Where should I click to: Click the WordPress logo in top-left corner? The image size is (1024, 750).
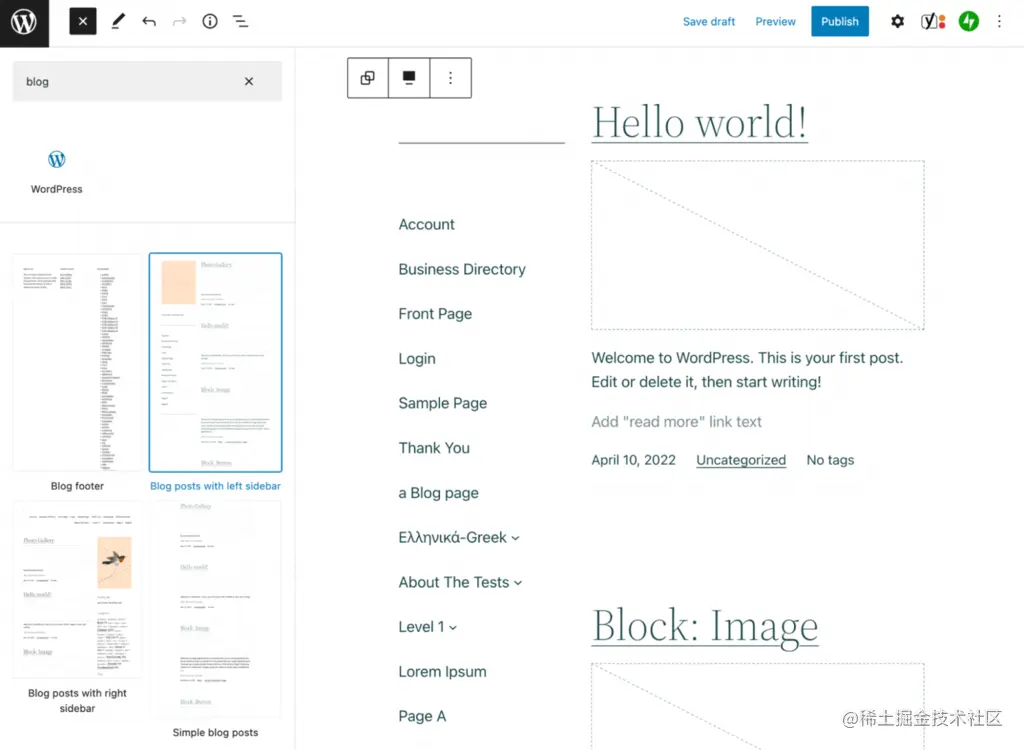[x=24, y=23]
